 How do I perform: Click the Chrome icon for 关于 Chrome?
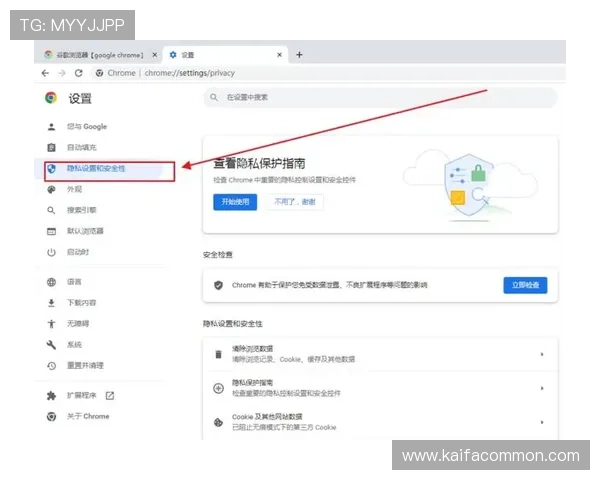point(51,416)
